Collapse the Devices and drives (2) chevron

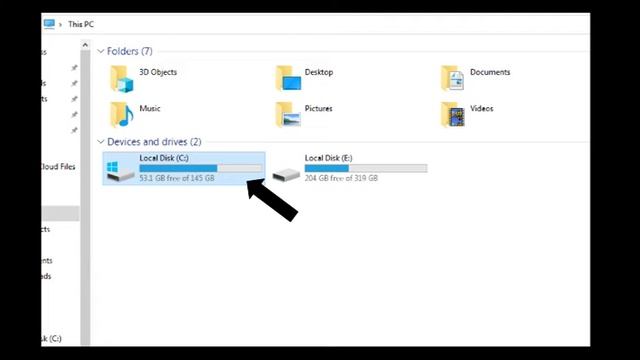pyautogui.click(x=100, y=142)
